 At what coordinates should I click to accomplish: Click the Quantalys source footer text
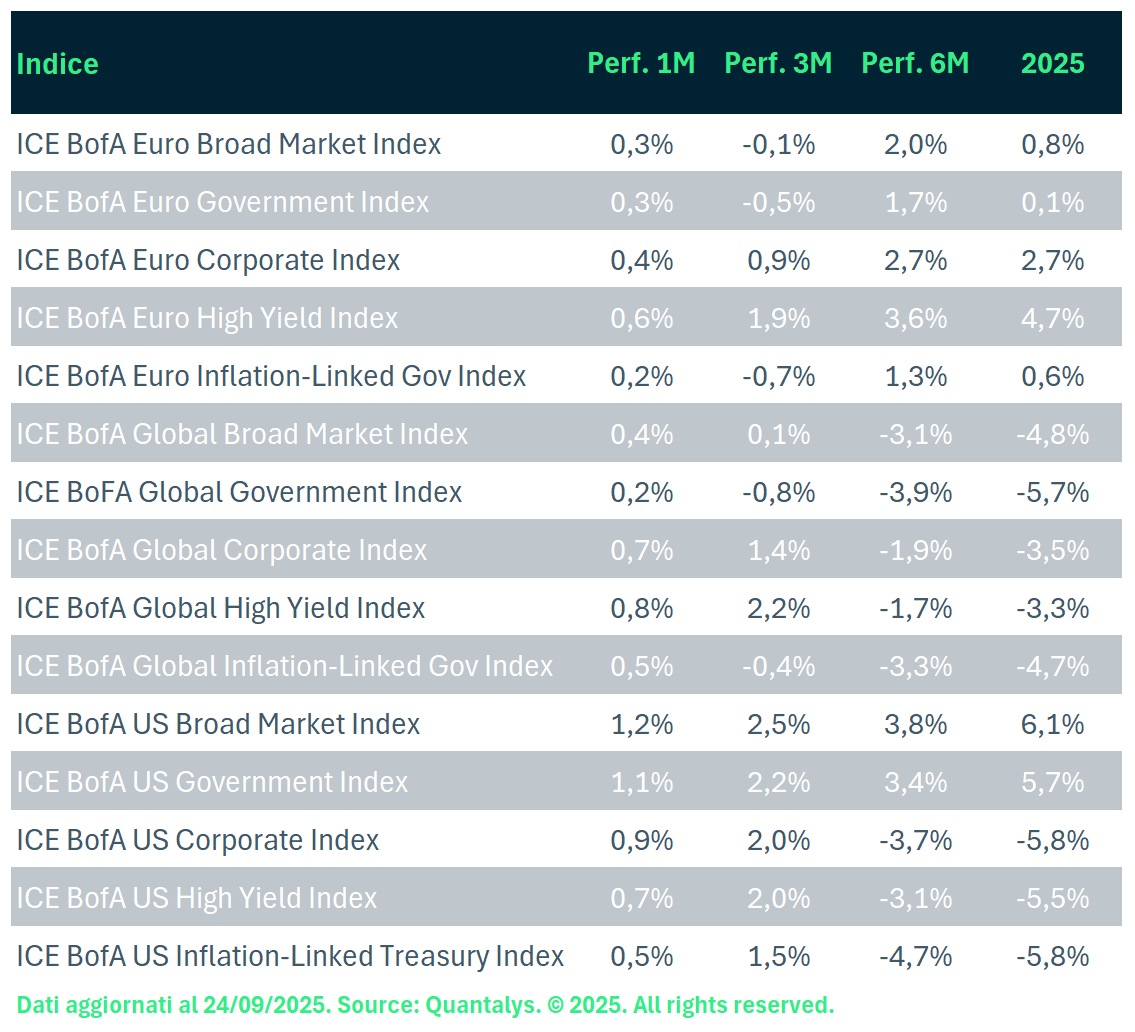pos(425,1004)
